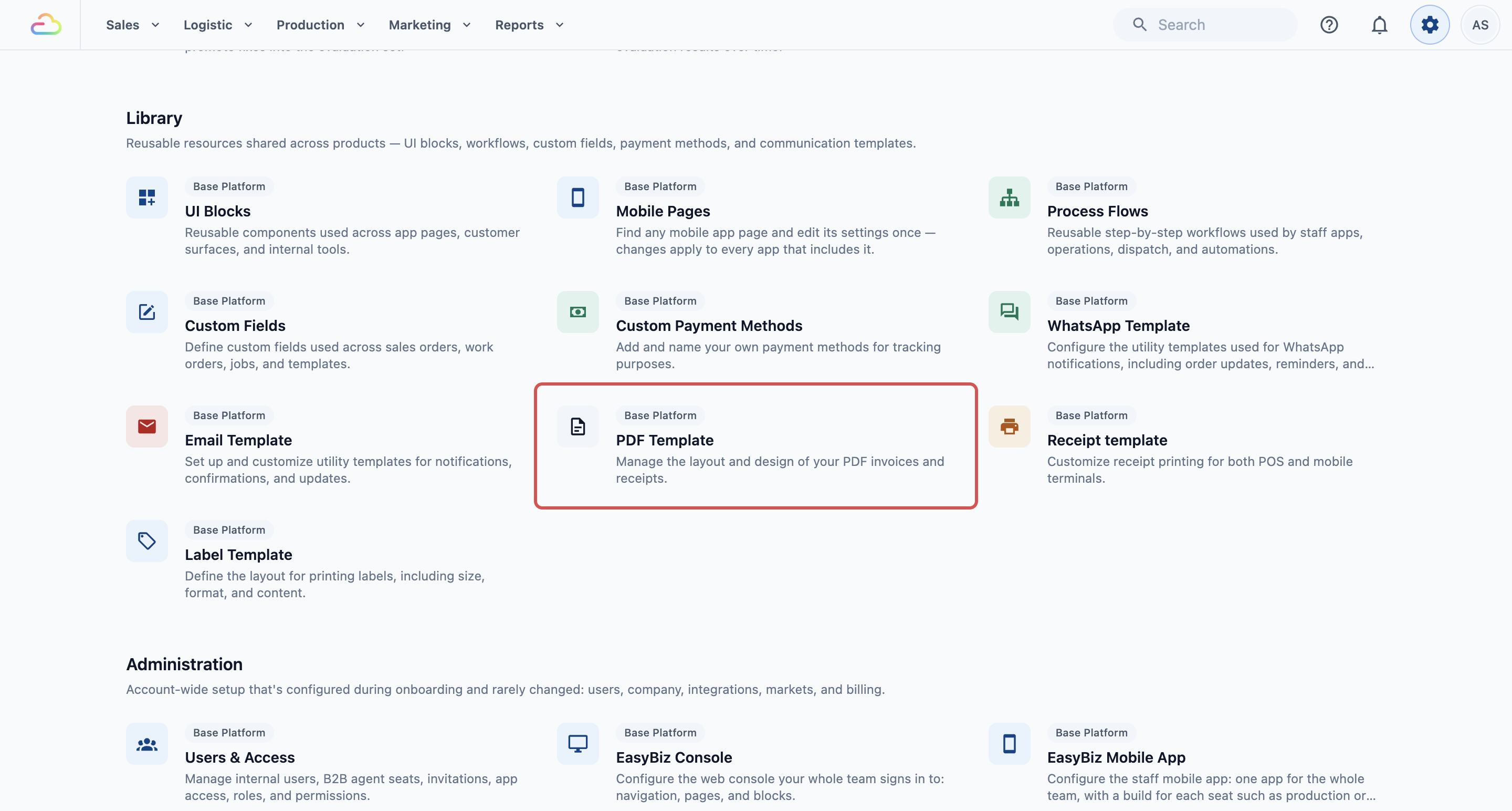The image size is (1512, 811).
Task: Click the Users & Access people icon
Action: click(147, 743)
